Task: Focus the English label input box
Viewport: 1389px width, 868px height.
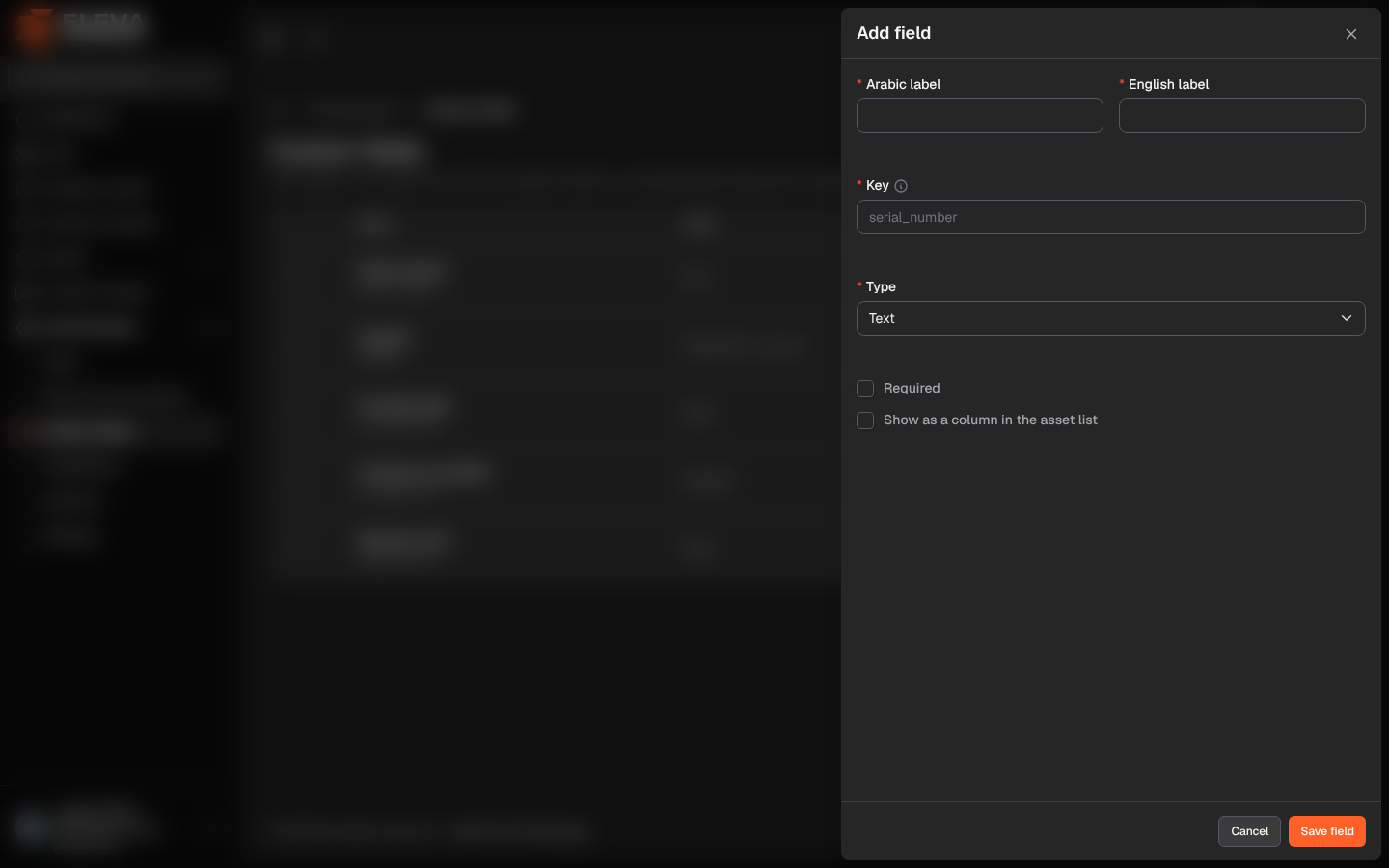Action: (x=1242, y=116)
